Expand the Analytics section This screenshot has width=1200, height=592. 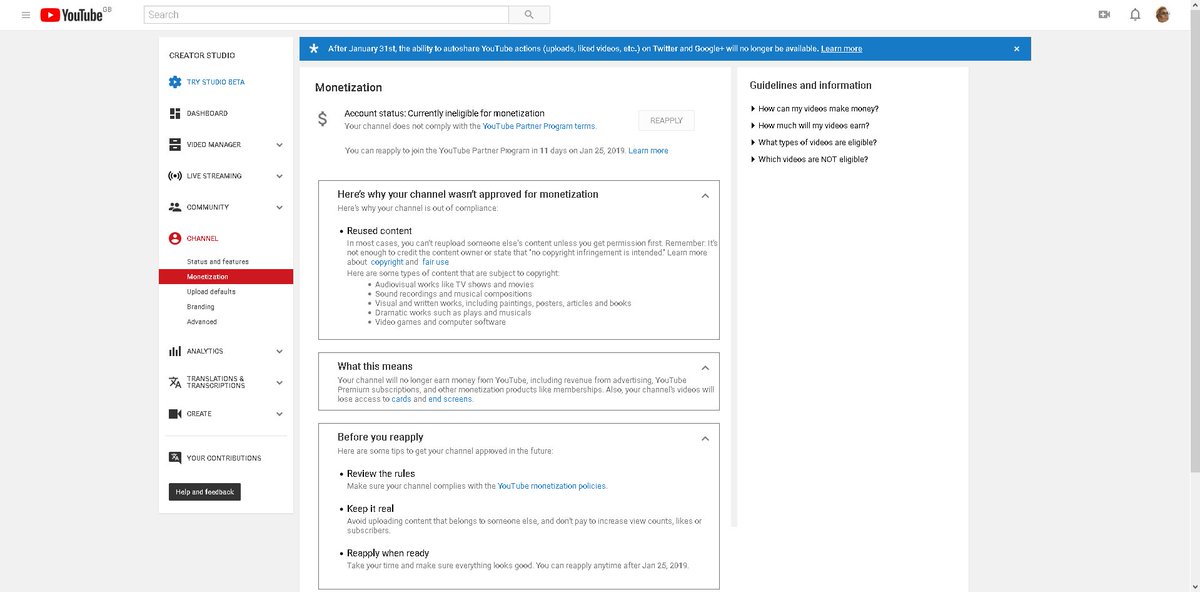pos(280,351)
